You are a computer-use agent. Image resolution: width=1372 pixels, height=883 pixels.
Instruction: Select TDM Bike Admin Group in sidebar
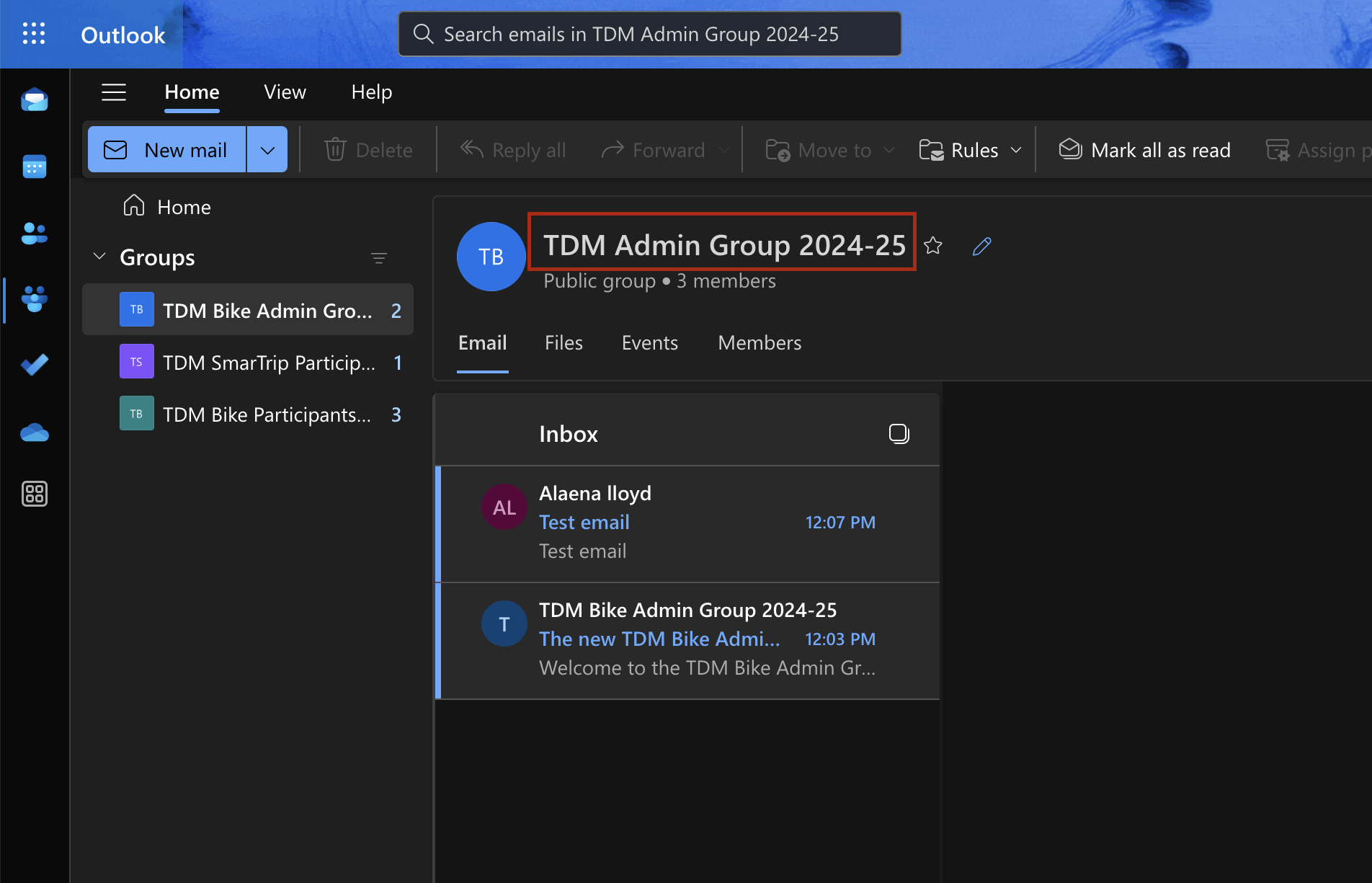pos(248,310)
